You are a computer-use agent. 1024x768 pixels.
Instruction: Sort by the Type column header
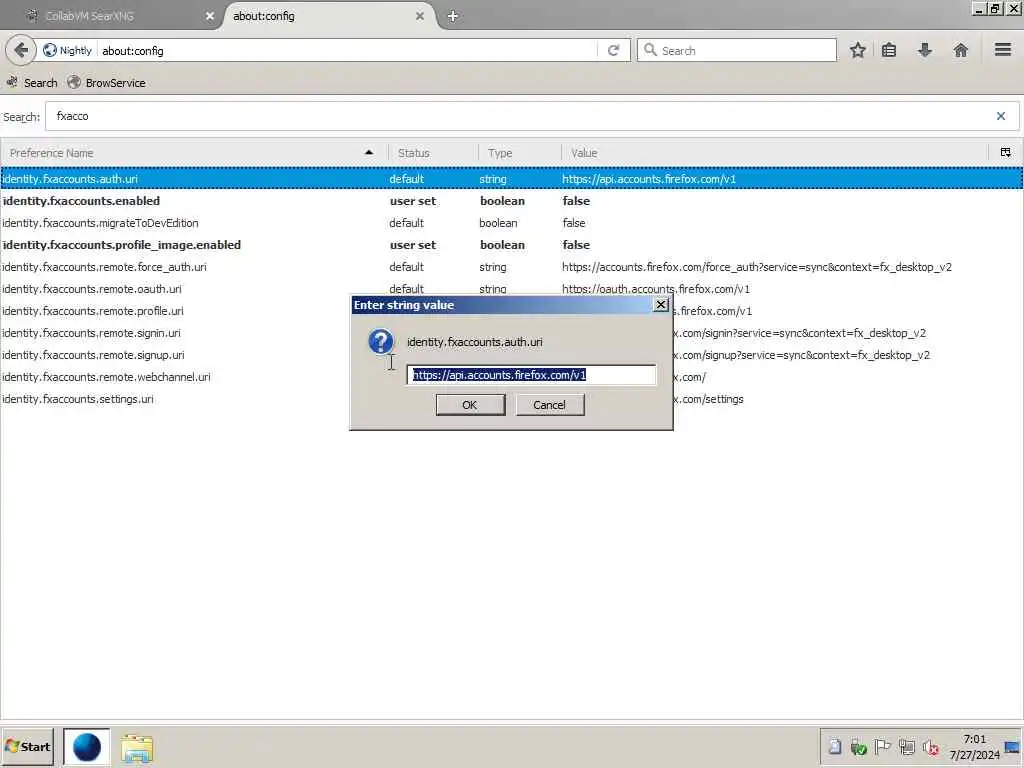pos(520,153)
